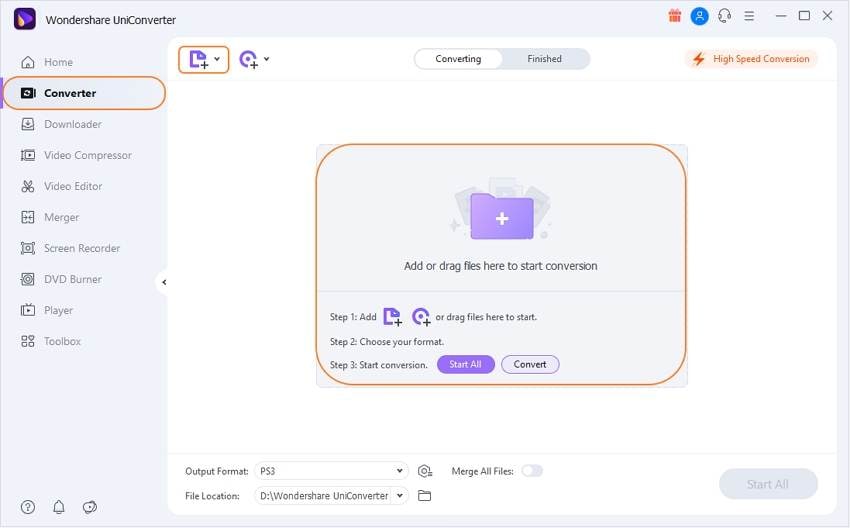Expand the Load DVD dropdown arrow
This screenshot has height=528, width=850.
(266, 59)
